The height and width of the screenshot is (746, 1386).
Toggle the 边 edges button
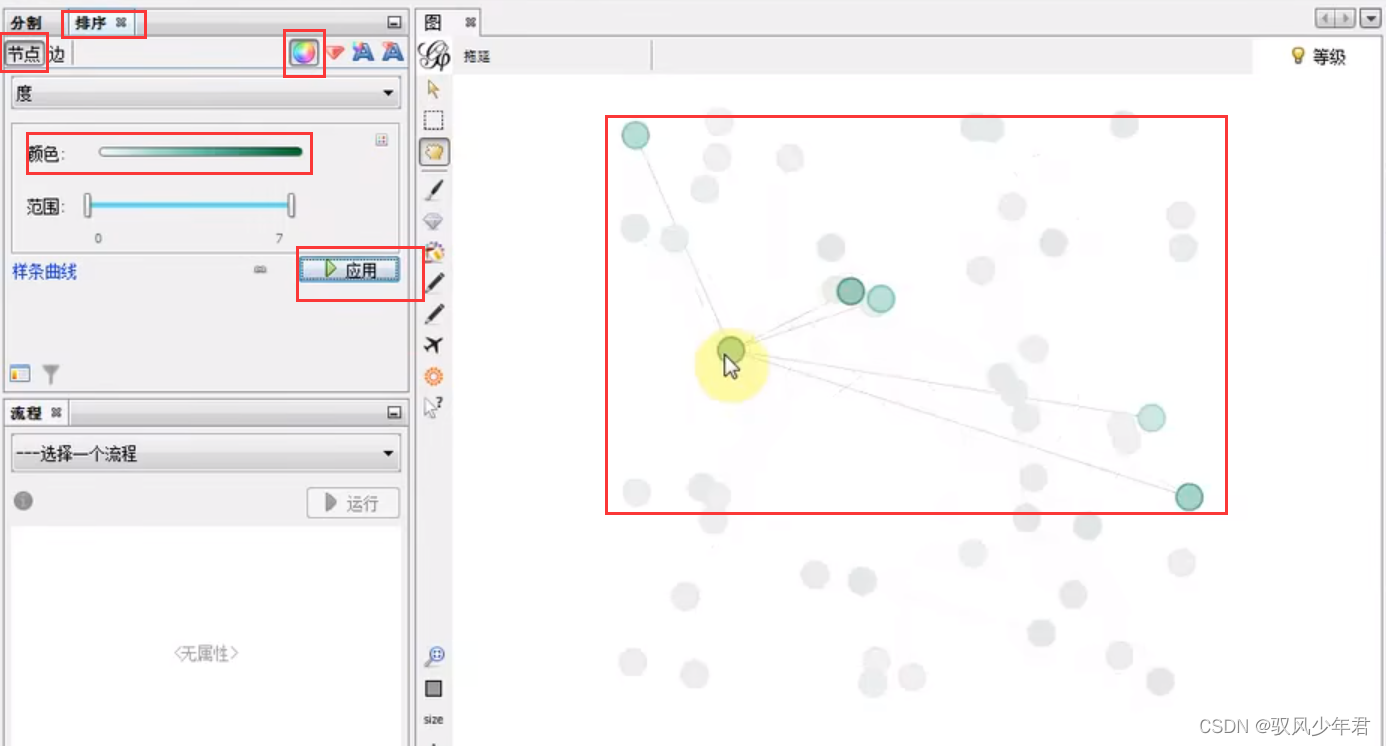(57, 55)
